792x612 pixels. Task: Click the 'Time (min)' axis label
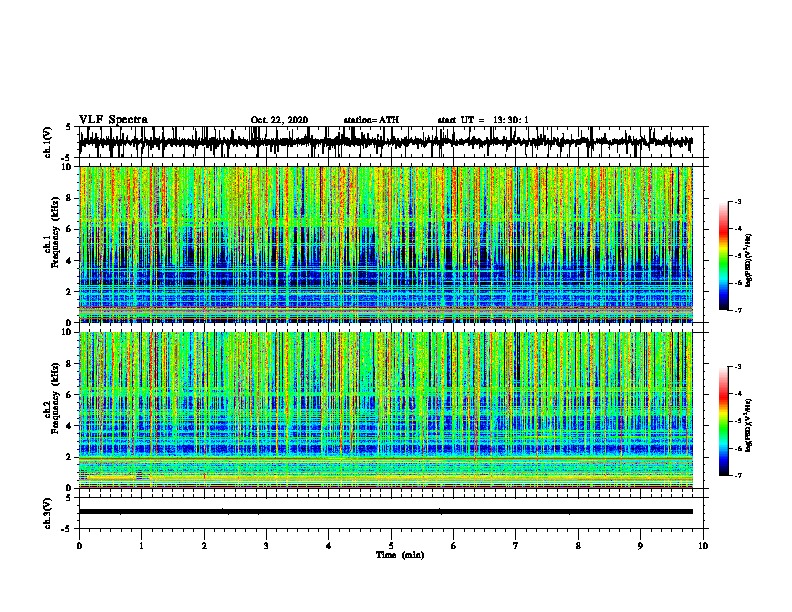400,555
